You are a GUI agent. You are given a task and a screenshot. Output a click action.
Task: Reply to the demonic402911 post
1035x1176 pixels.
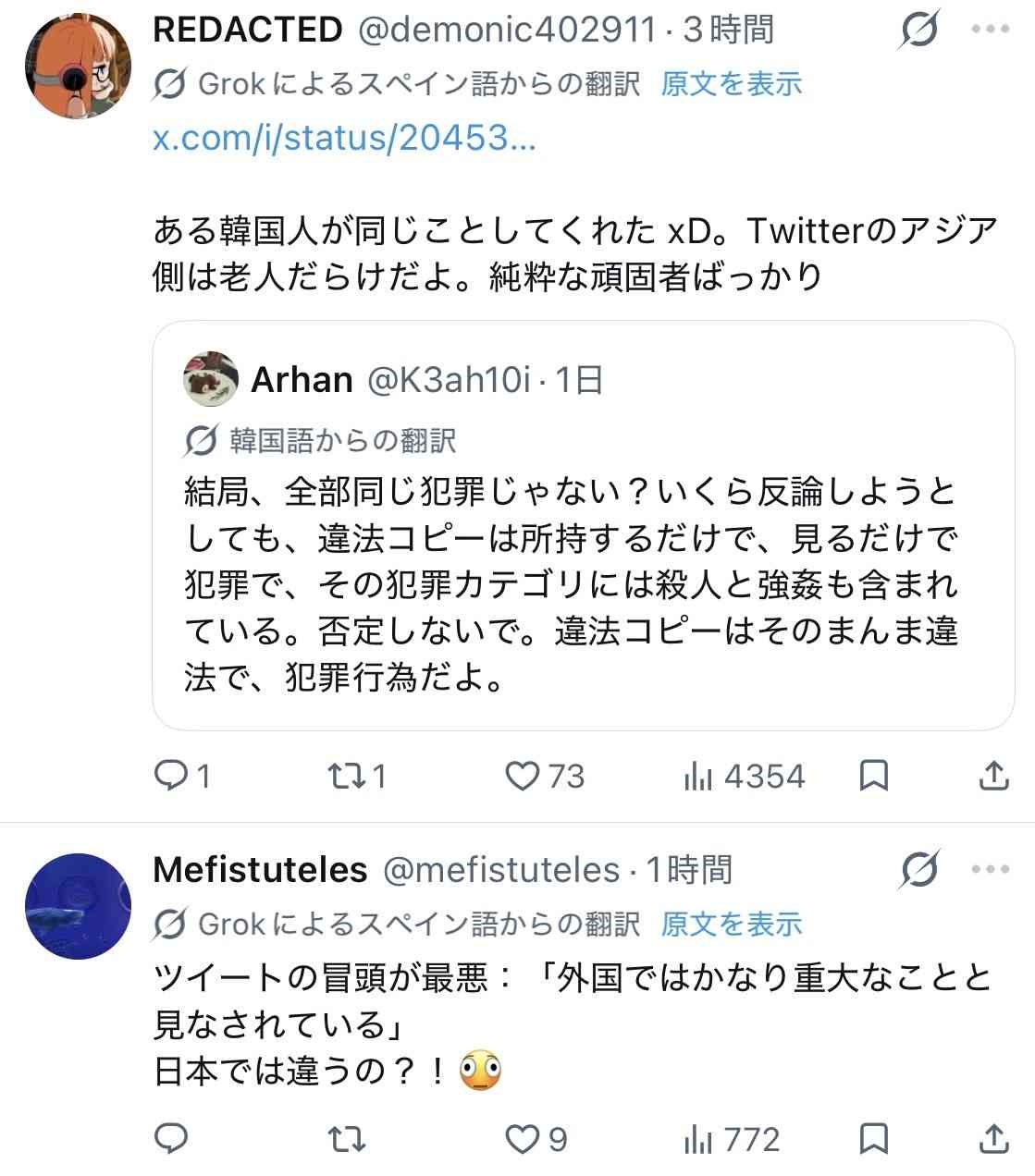point(171,776)
